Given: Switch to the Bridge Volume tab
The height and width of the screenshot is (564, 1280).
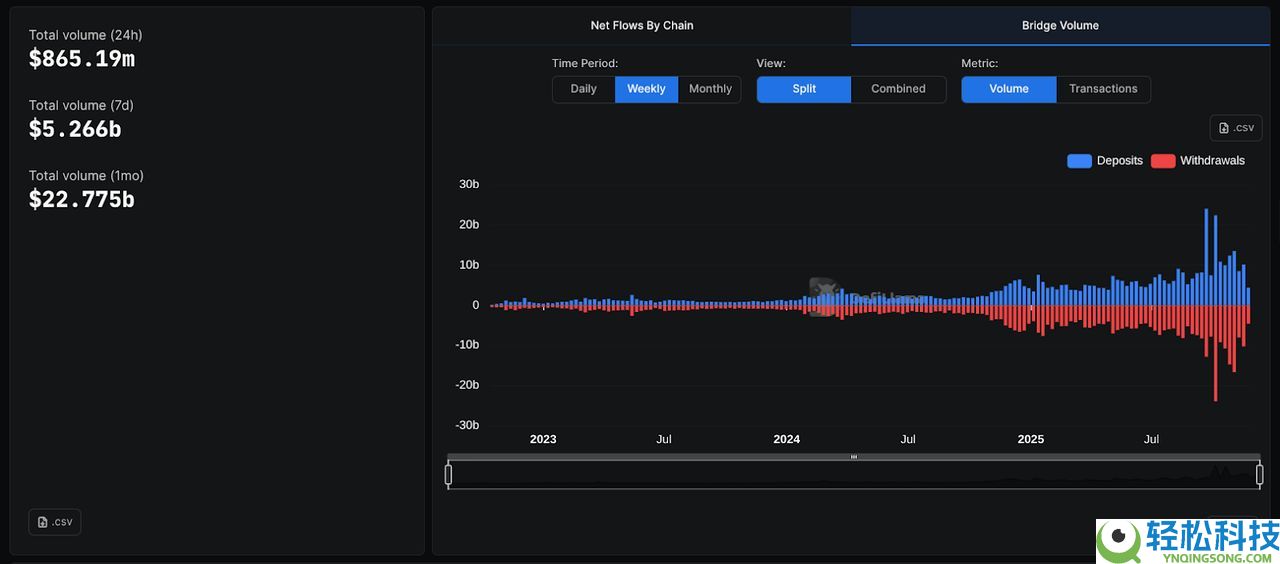Looking at the screenshot, I should click(x=1060, y=26).
